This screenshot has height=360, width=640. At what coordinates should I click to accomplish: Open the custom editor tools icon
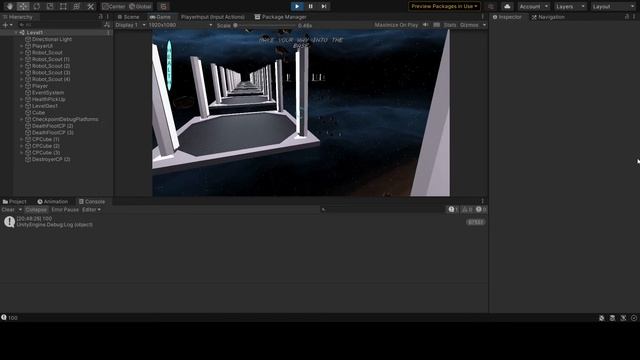91,7
